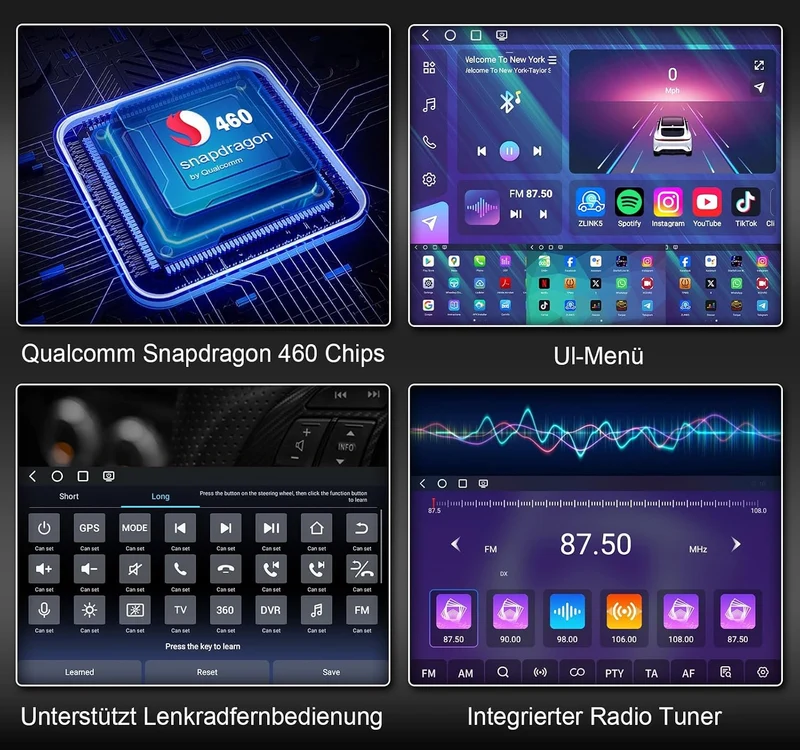Select the 106.00 radio preset
Image resolution: width=800 pixels, height=750 pixels.
pyautogui.click(x=624, y=618)
